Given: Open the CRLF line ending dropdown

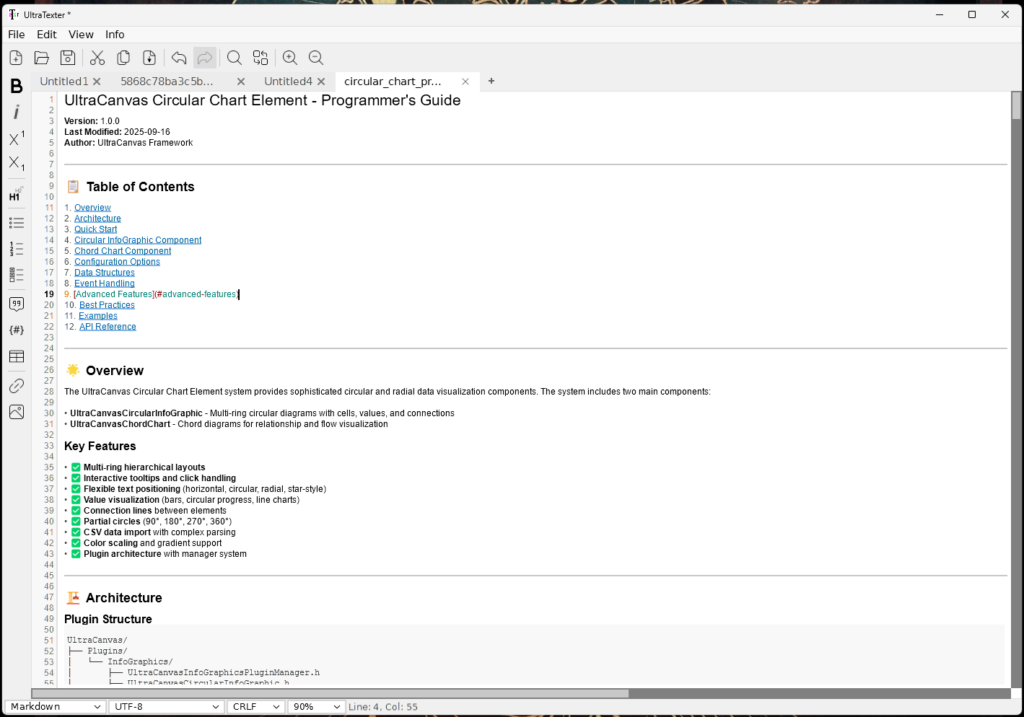Looking at the screenshot, I should pyautogui.click(x=255, y=706).
